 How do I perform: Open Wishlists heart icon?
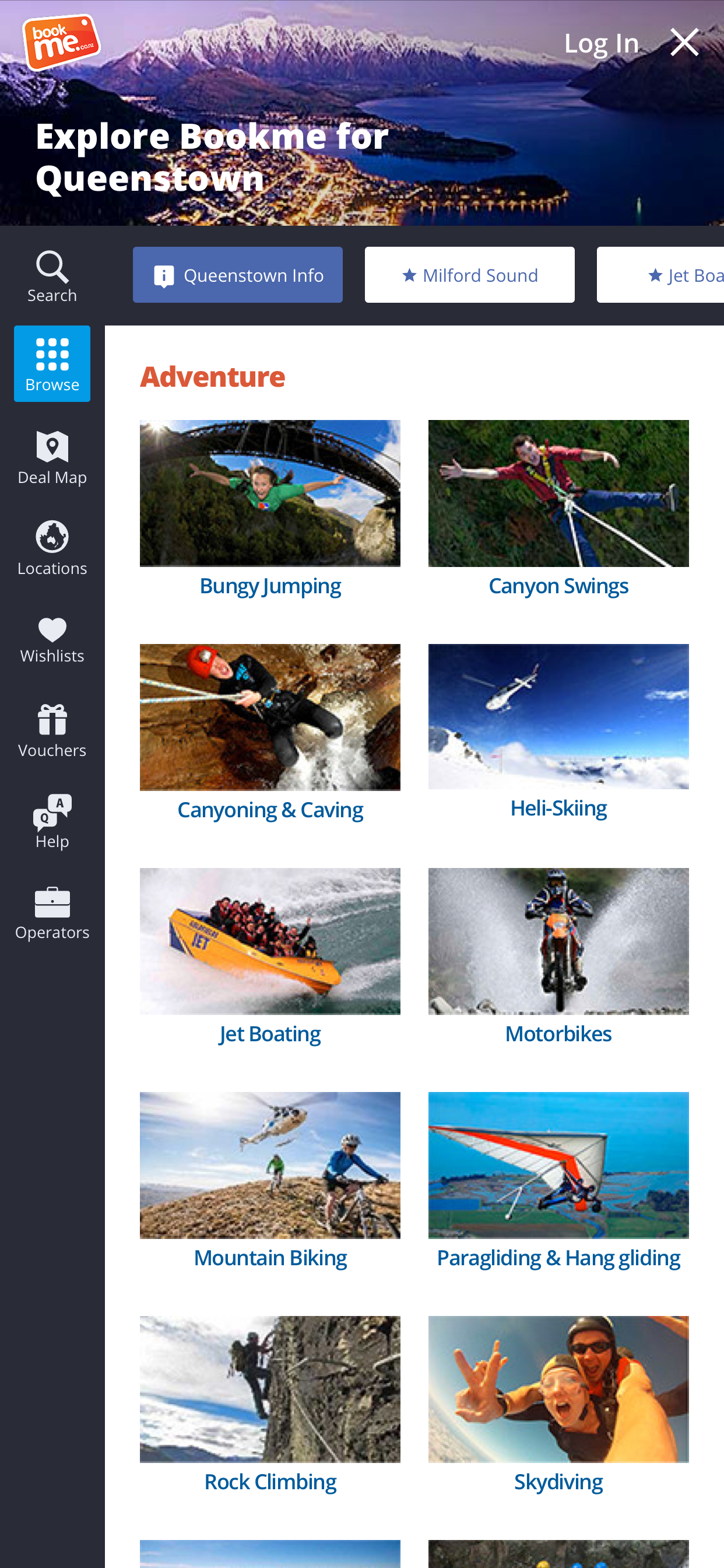point(52,629)
